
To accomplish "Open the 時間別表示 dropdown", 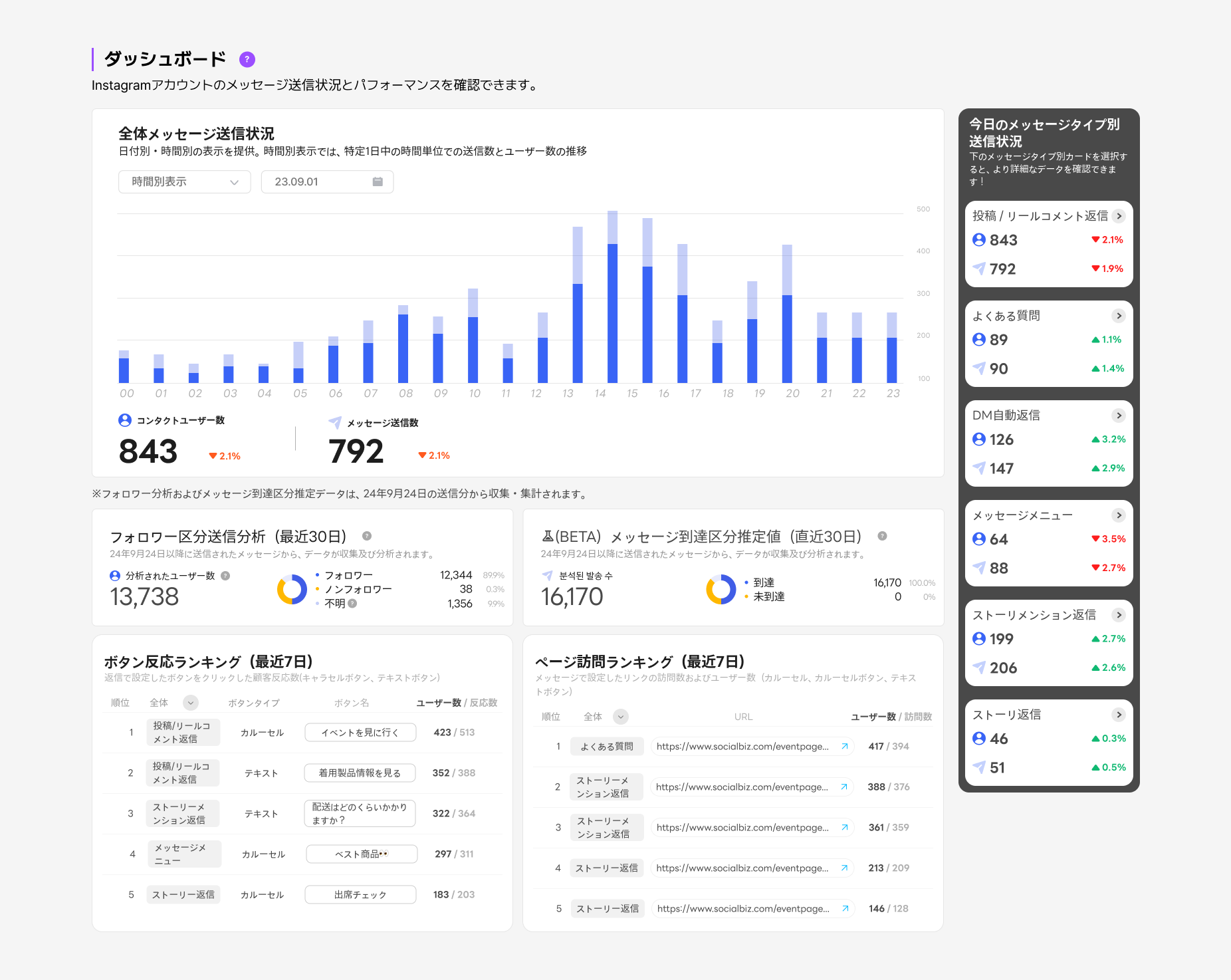I will pyautogui.click(x=184, y=182).
